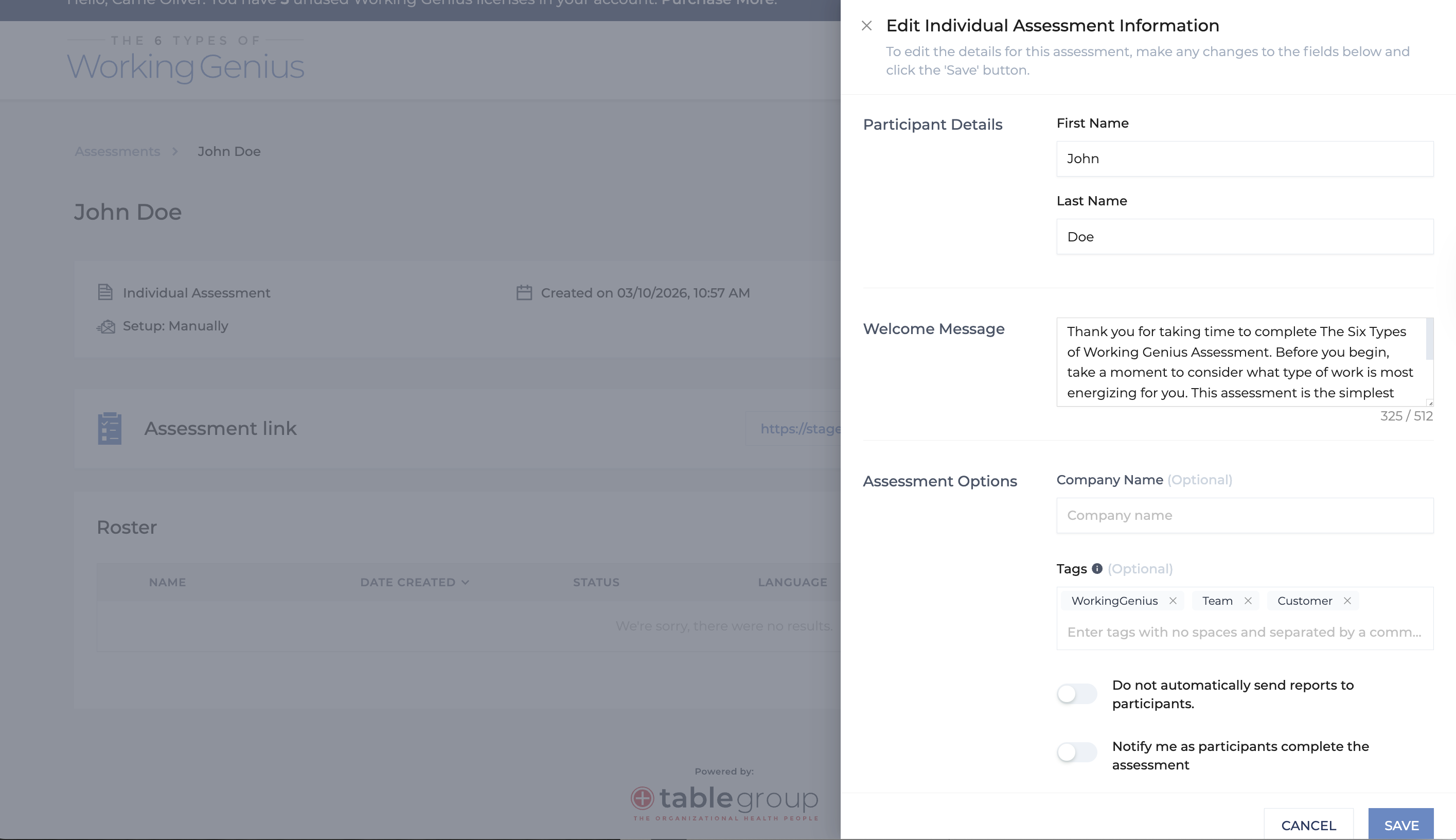Screen dimensions: 1456x840
Task: Click the calendar icon beside Created on
Action: click(524, 292)
